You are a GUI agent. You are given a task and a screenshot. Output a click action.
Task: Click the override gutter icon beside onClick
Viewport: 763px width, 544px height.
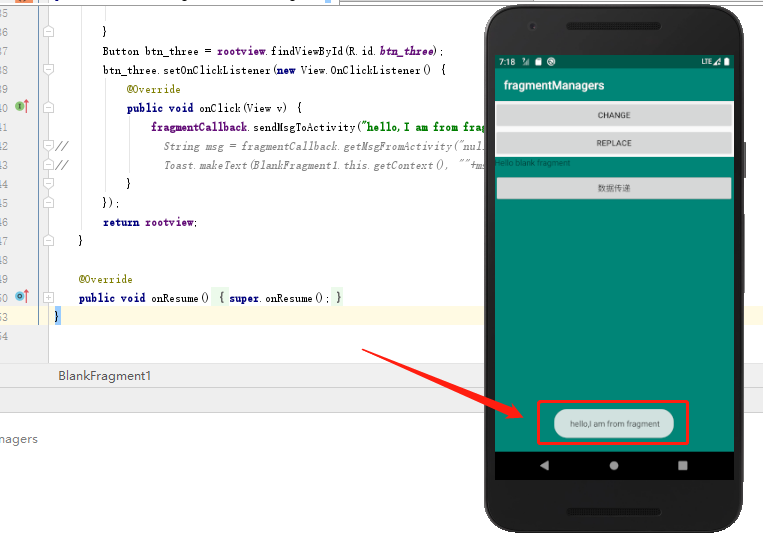(22, 106)
